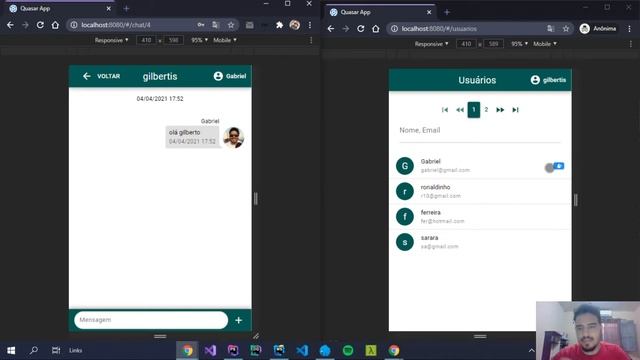Open Anônima profile in right browser
The width and height of the screenshot is (640, 360).
[x=598, y=29]
